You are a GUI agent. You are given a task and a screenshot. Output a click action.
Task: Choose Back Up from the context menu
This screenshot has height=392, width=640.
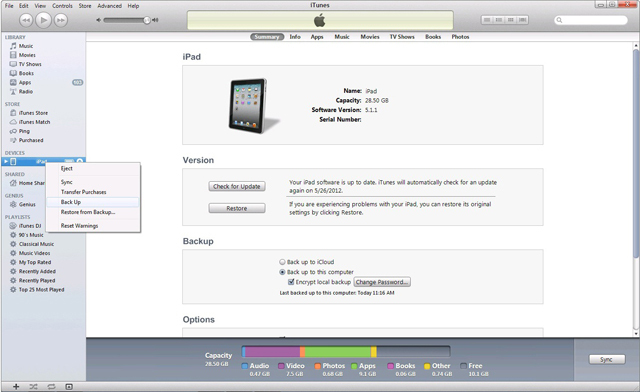click(93, 202)
